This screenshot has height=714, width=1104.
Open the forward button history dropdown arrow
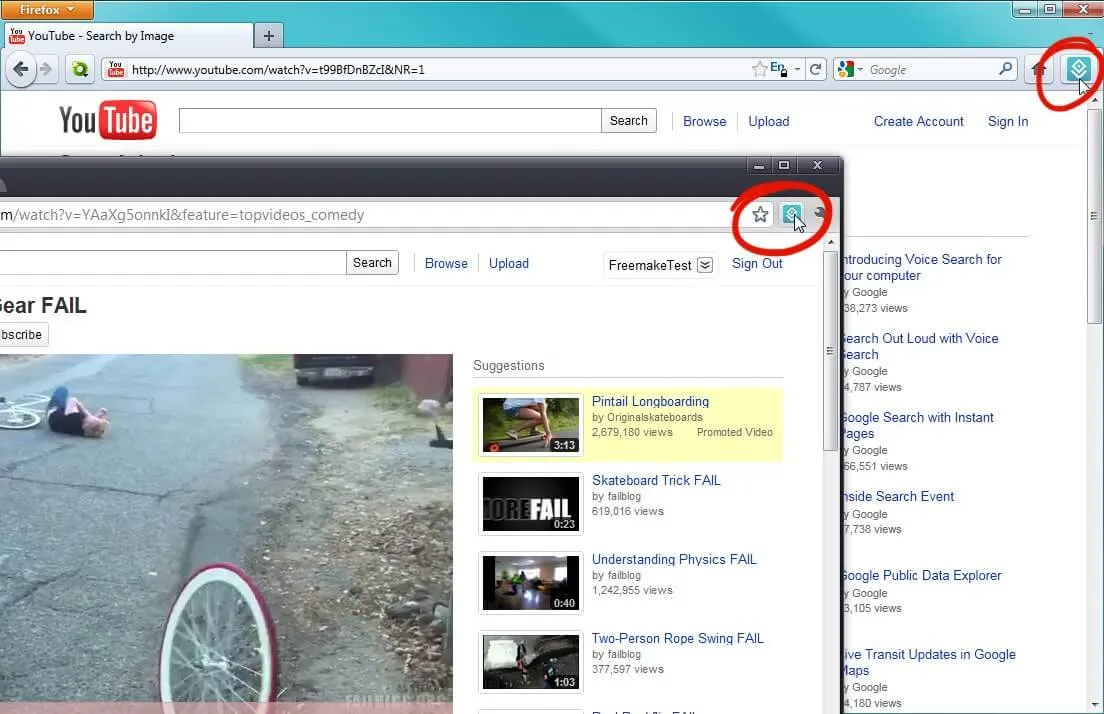coord(47,69)
